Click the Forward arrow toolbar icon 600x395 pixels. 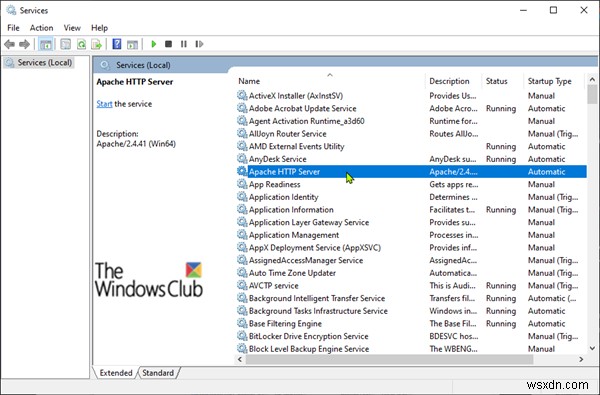coord(24,44)
